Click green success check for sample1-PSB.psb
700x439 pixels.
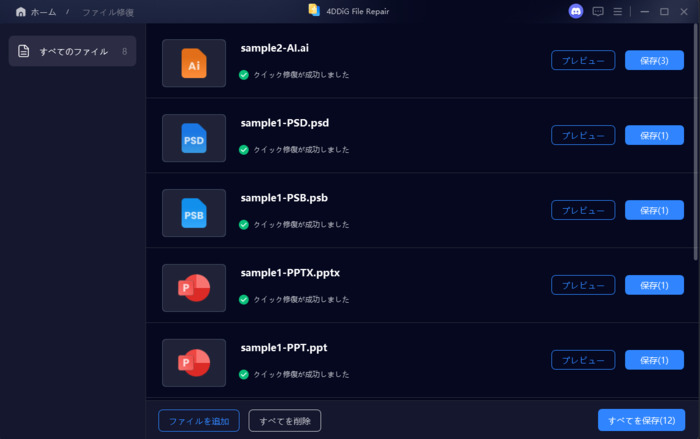pos(244,225)
